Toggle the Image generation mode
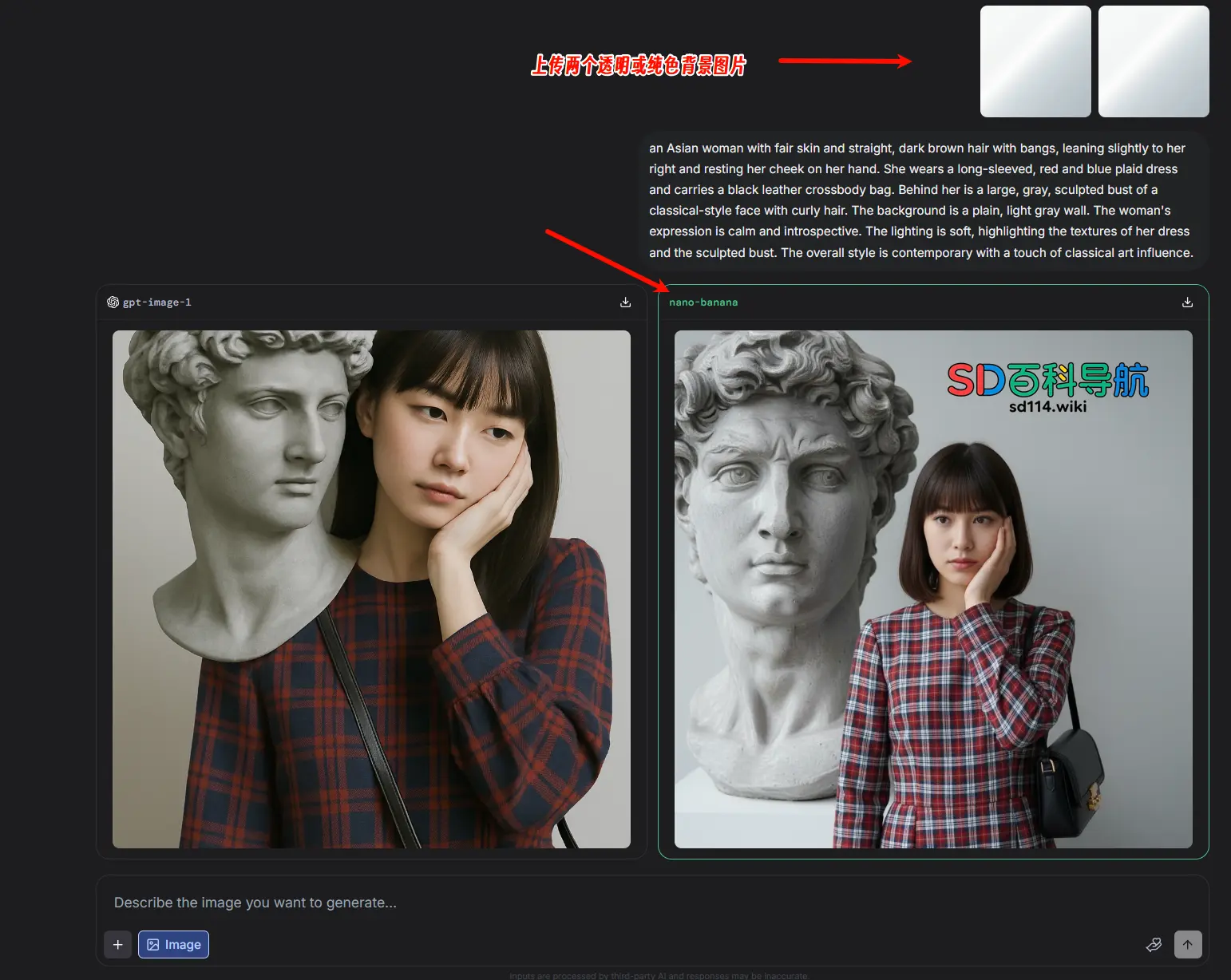Image resolution: width=1231 pixels, height=980 pixels. [173, 945]
